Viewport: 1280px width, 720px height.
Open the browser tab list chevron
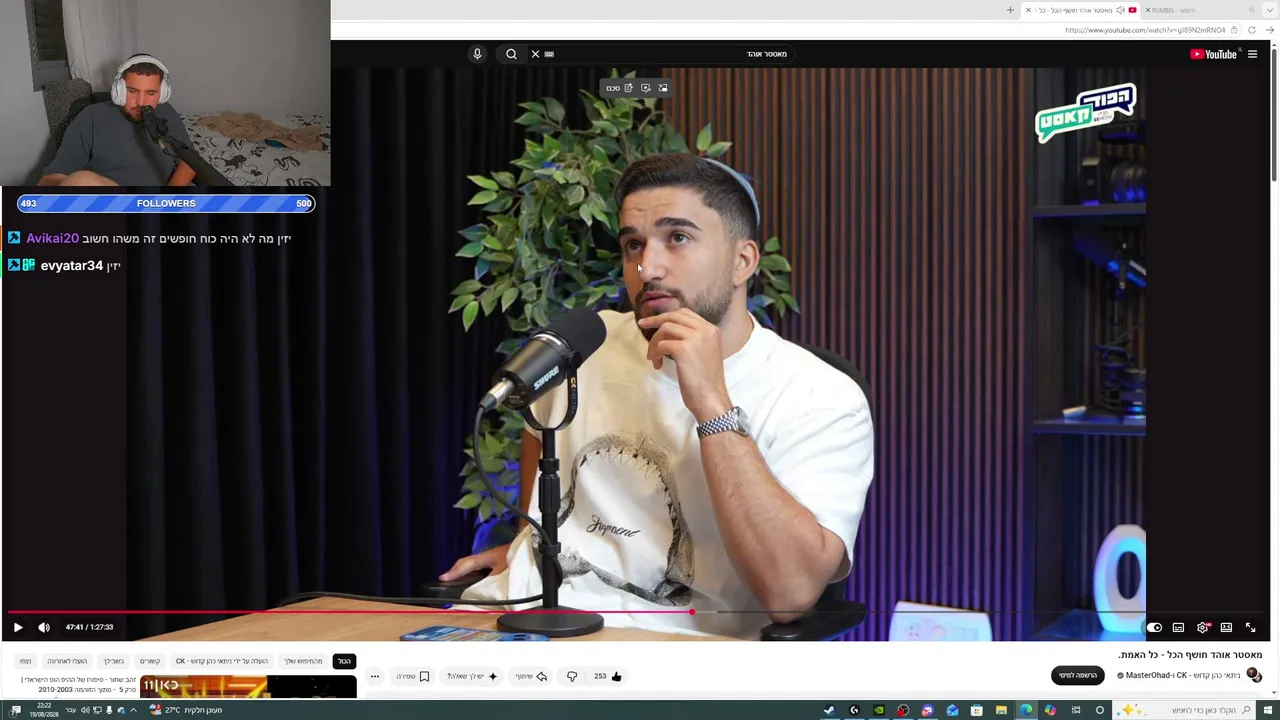pos(1269,10)
